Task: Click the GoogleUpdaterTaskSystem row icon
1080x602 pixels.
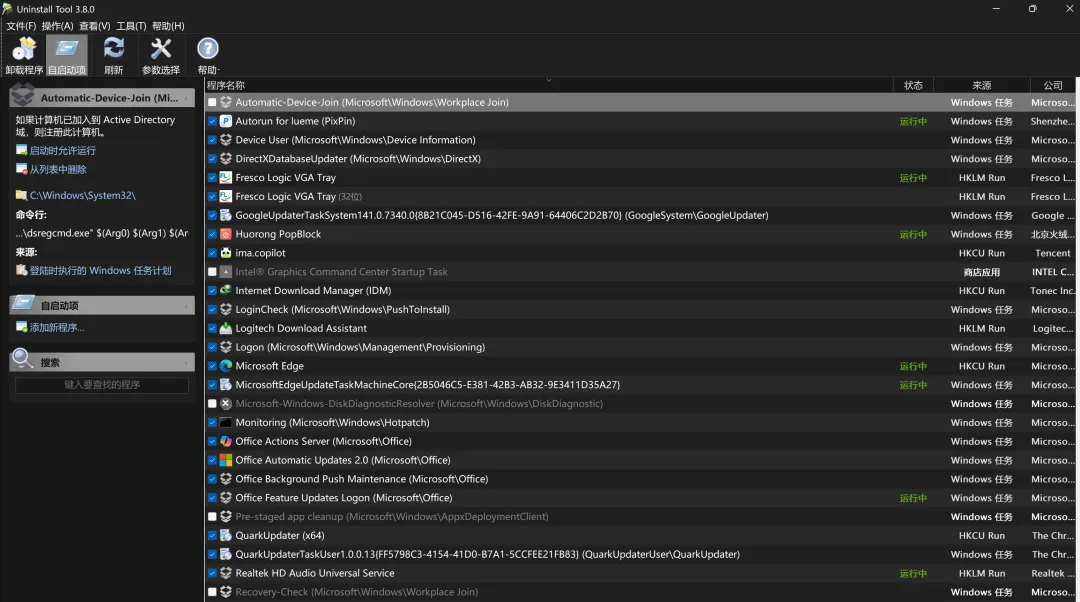Action: [225, 215]
